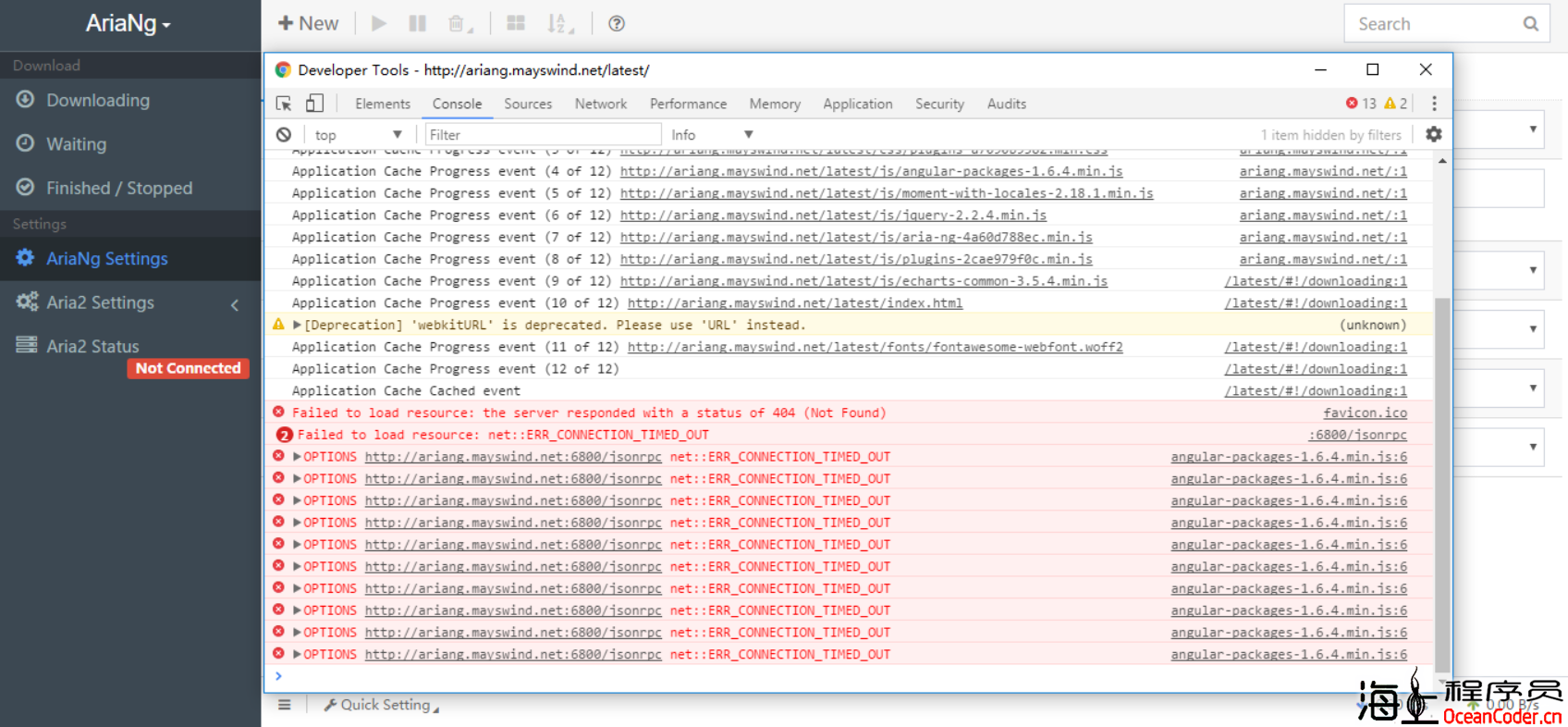Open the top context selector dropdown
The width and height of the screenshot is (1568, 727).
tap(358, 135)
